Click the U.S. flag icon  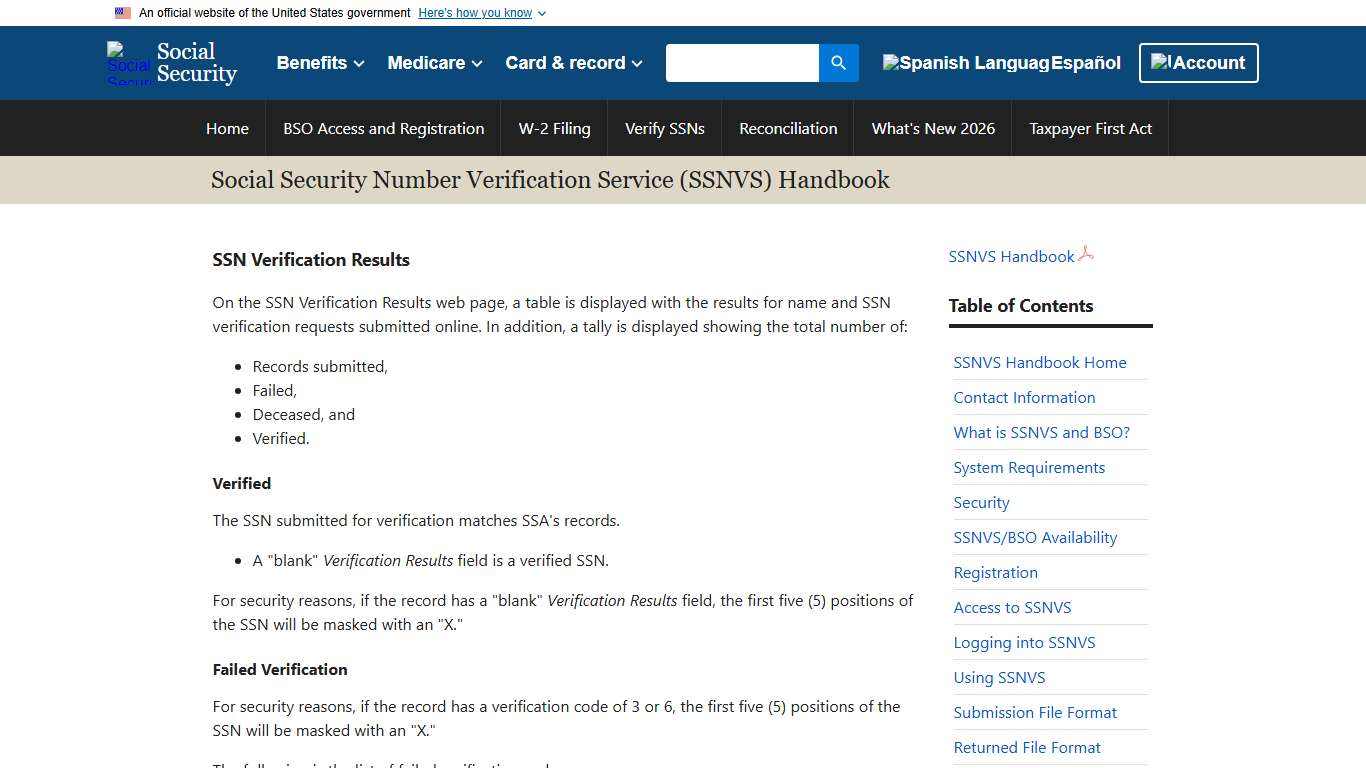tap(122, 12)
